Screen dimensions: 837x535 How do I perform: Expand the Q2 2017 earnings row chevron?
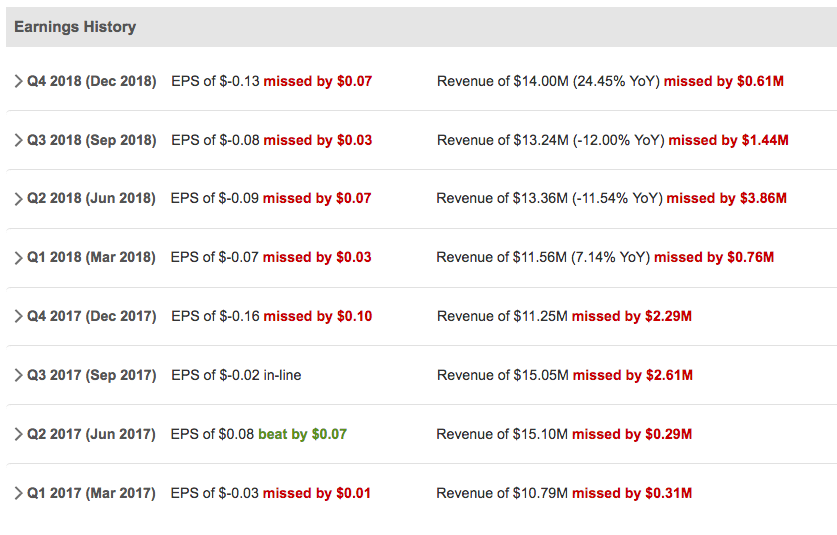click(18, 434)
